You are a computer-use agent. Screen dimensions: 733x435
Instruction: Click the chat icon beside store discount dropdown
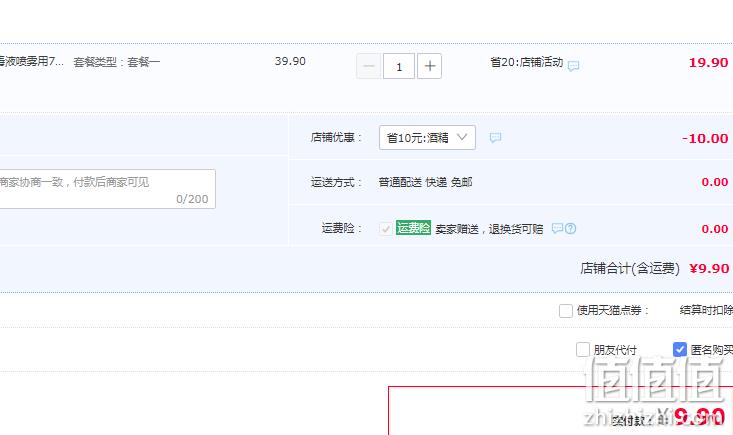pos(495,137)
